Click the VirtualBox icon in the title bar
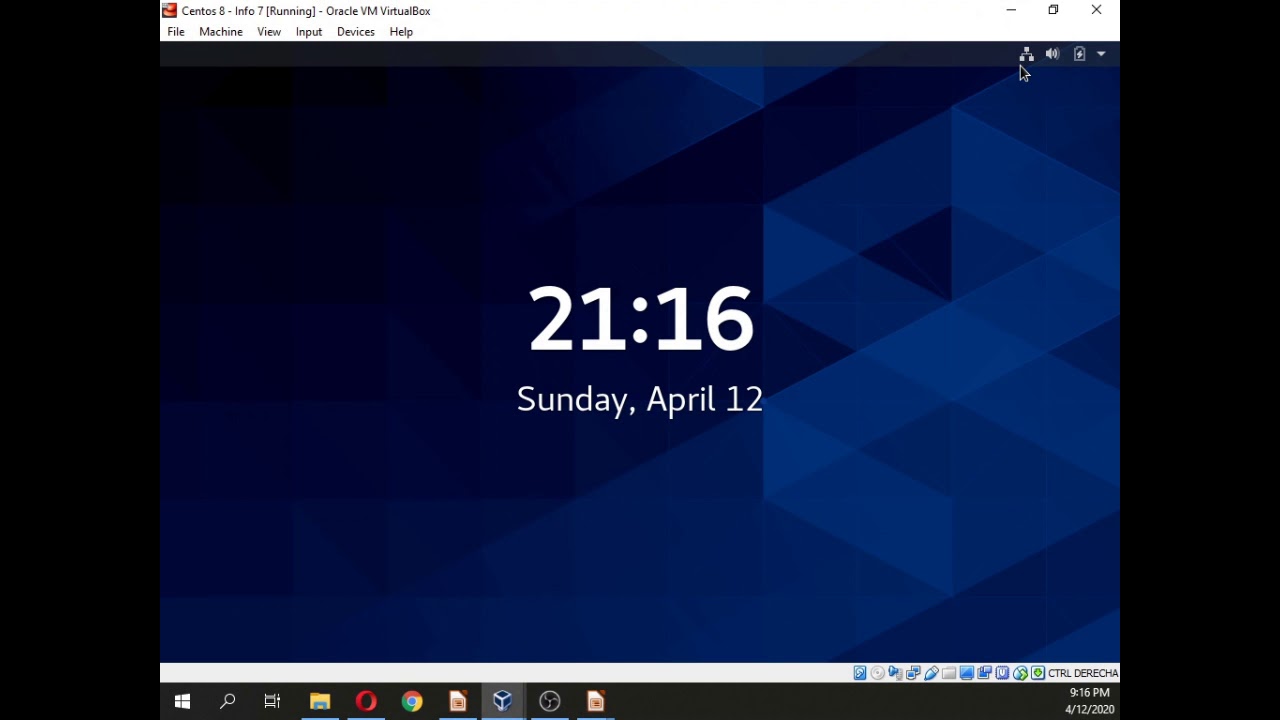1280x720 pixels. 170,10
